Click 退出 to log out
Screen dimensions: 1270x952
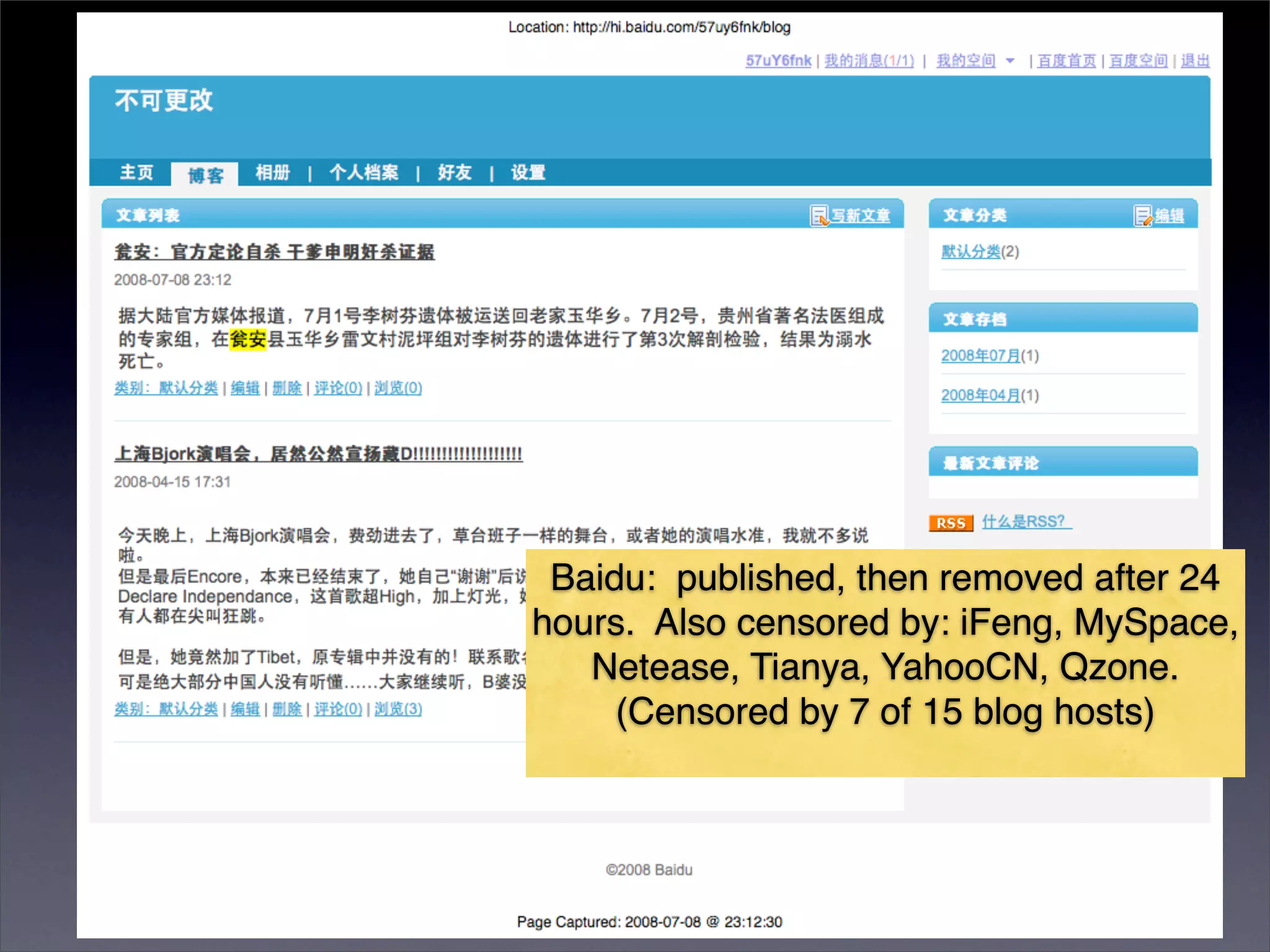(x=1195, y=61)
